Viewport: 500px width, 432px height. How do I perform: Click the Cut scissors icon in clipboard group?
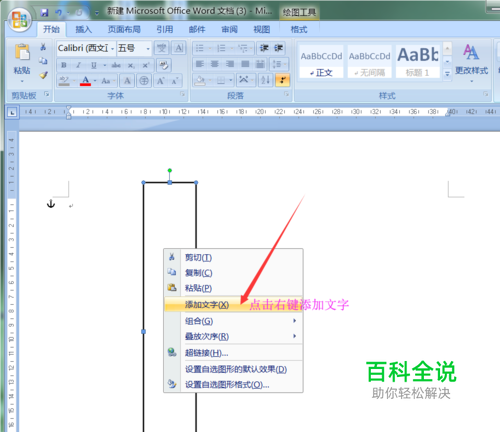[x=43, y=47]
